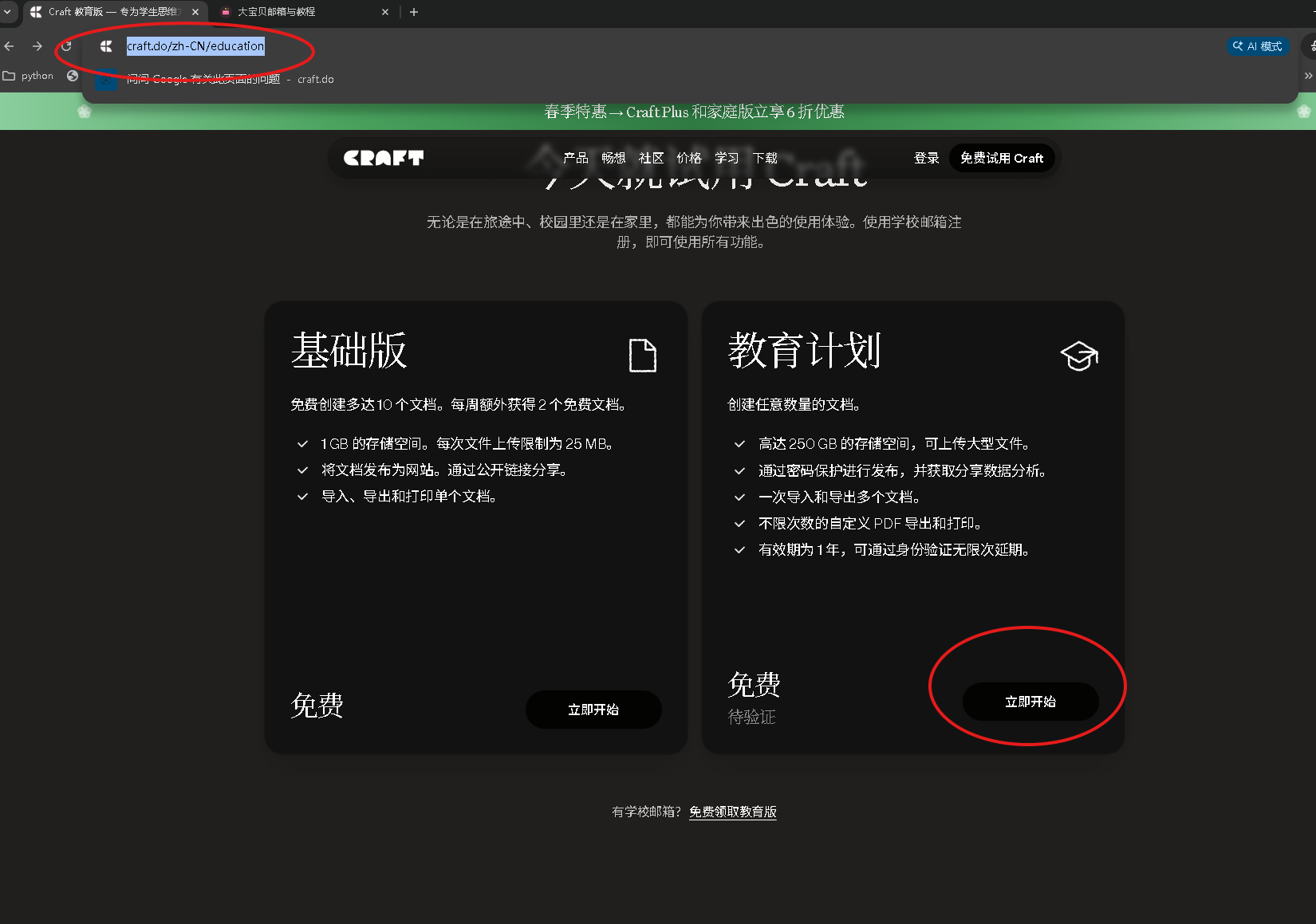Click checkmark beside 通过密码保护进行发布

click(x=740, y=471)
